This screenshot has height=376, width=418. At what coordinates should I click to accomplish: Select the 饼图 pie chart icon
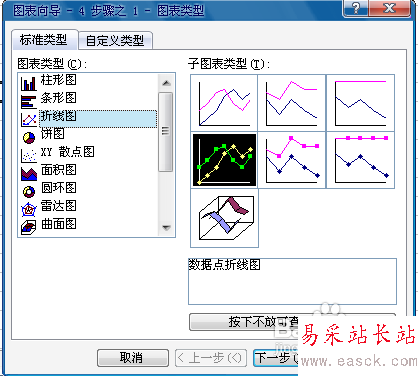(x=29, y=137)
